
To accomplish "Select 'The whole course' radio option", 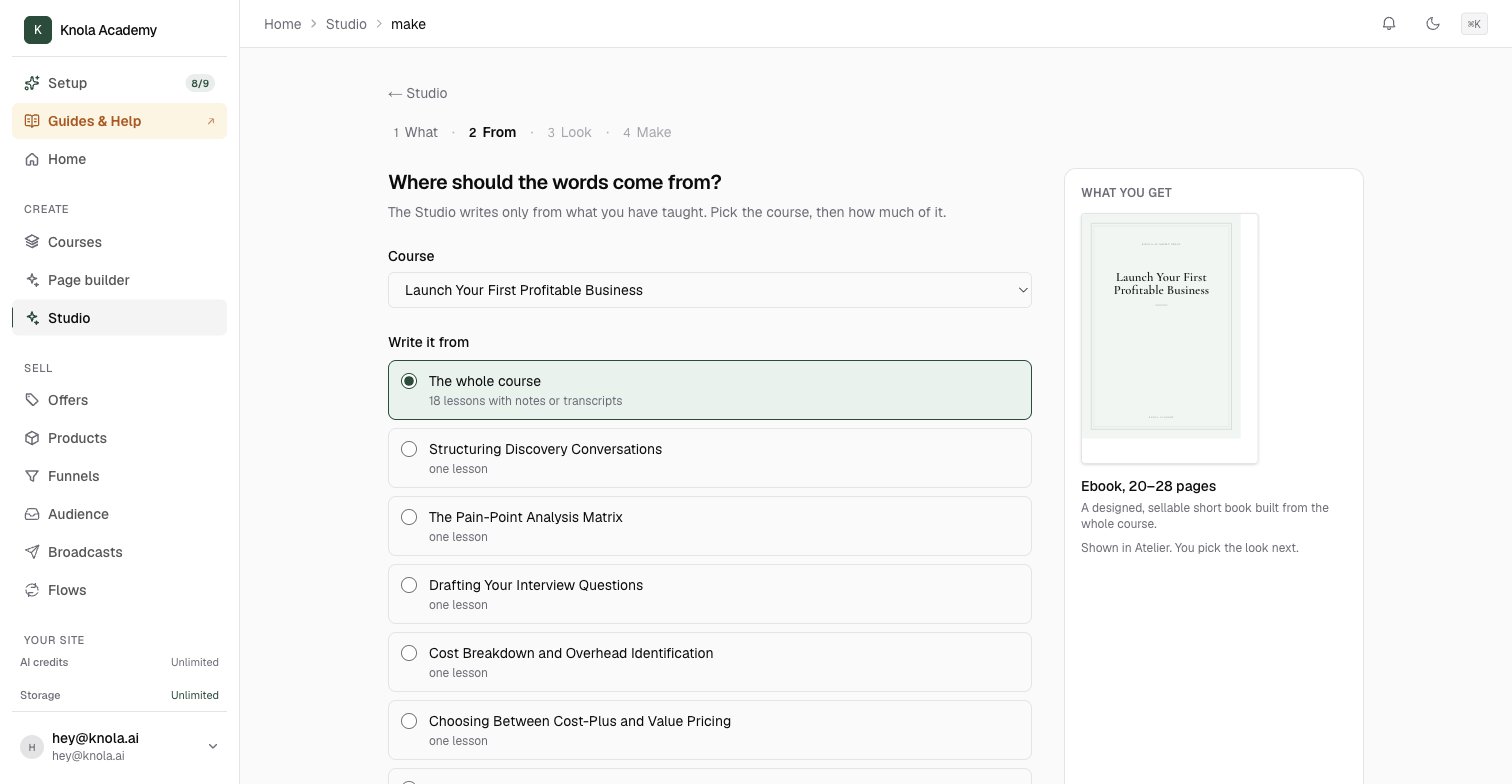I will click(x=409, y=381).
